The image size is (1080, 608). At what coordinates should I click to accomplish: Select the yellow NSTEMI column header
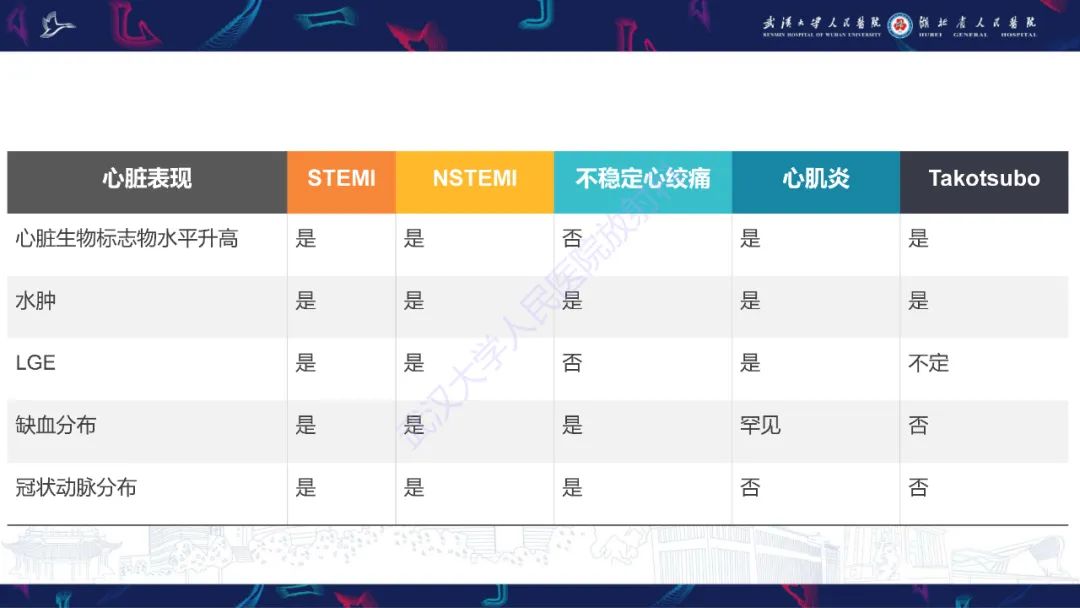[x=475, y=182]
